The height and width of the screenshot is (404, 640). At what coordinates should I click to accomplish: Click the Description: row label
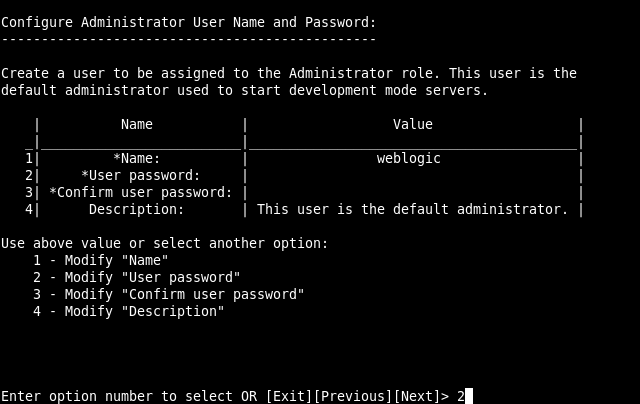(137, 209)
